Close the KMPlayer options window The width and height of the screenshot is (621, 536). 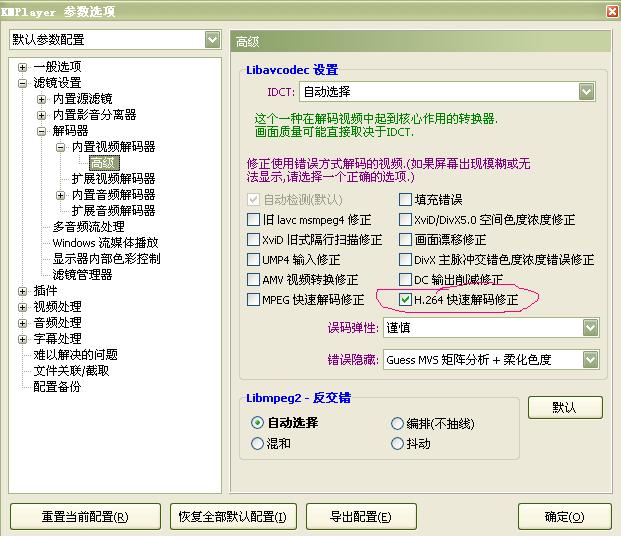click(612, 11)
